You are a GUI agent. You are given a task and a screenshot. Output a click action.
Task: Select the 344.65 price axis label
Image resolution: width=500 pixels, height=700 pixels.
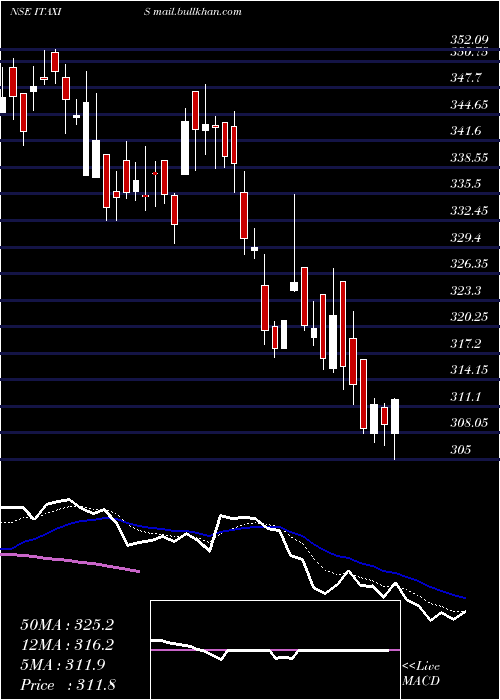pyautogui.click(x=469, y=105)
